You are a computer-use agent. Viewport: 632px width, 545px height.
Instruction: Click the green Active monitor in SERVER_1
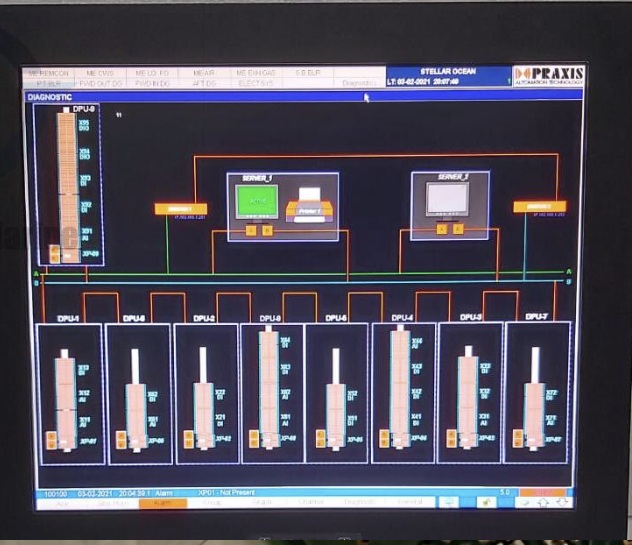click(257, 201)
